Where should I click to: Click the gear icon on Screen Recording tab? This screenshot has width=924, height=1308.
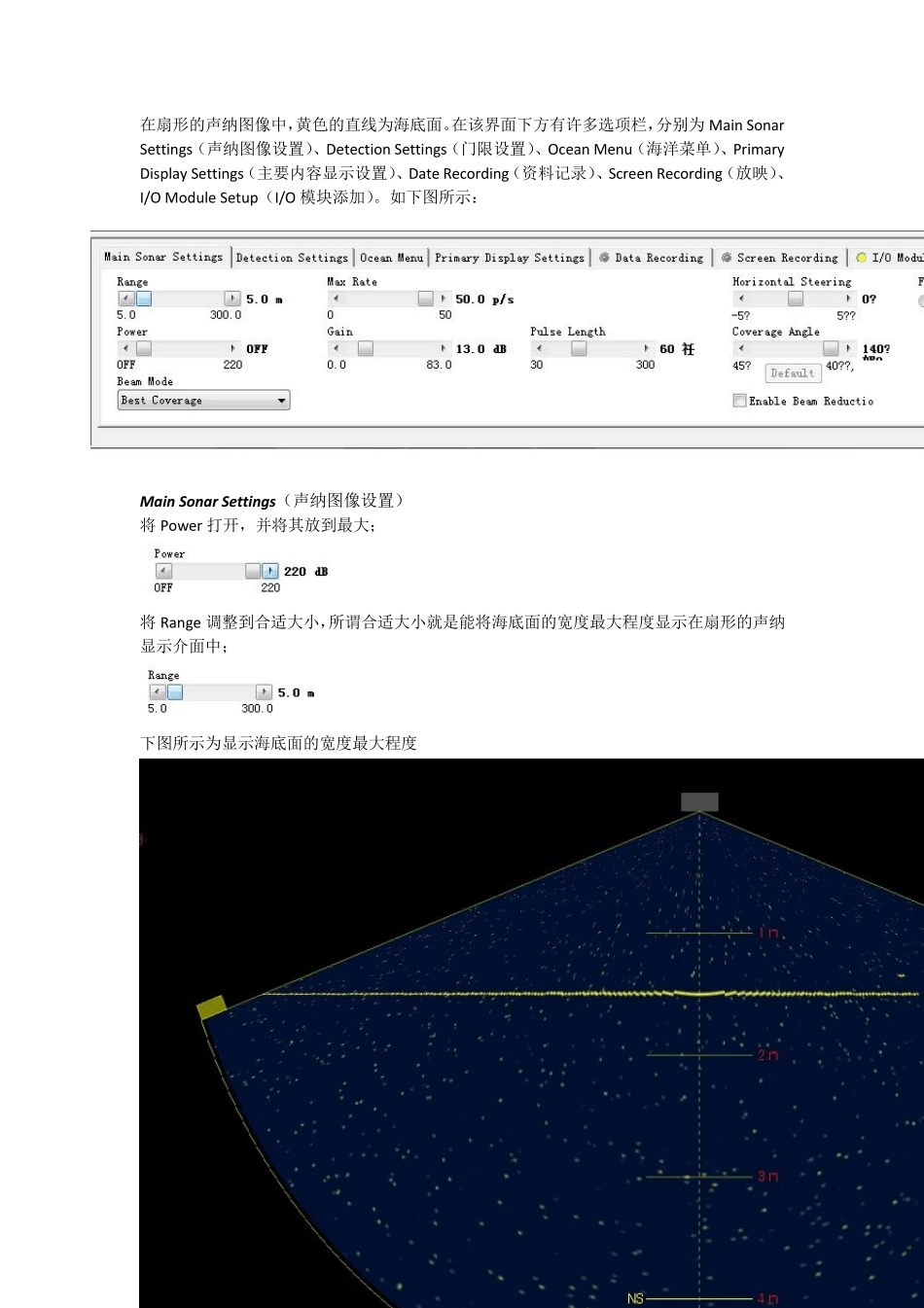[727, 258]
